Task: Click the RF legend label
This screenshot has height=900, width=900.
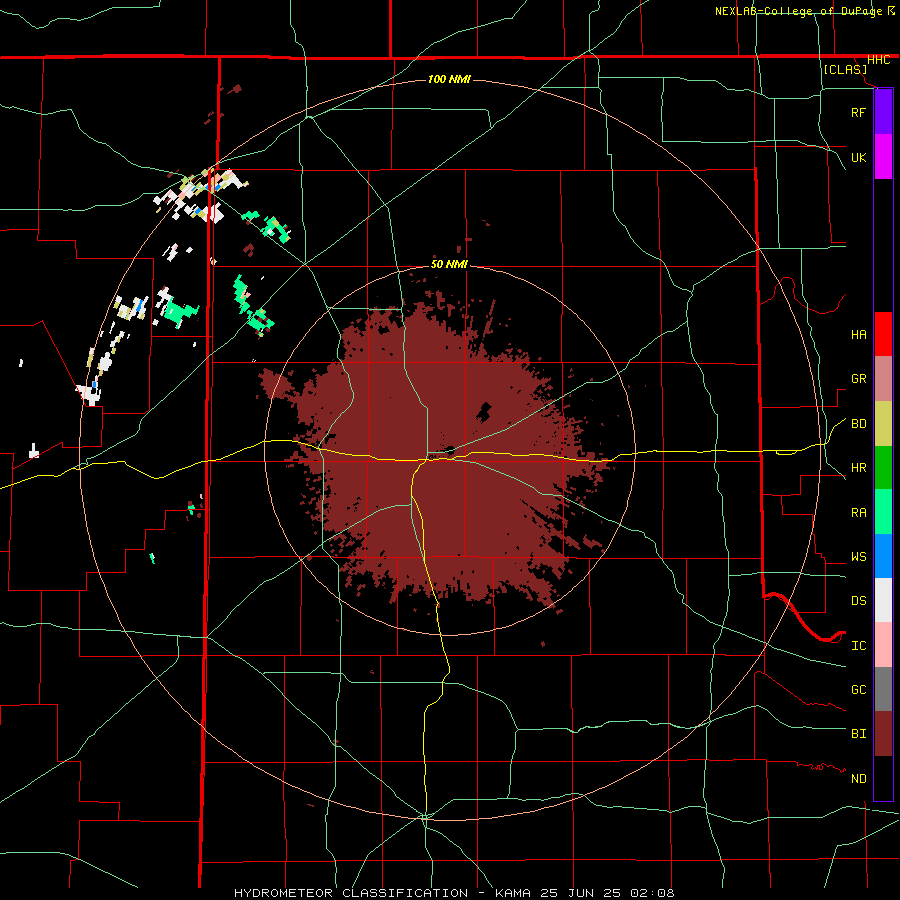Action: click(858, 112)
